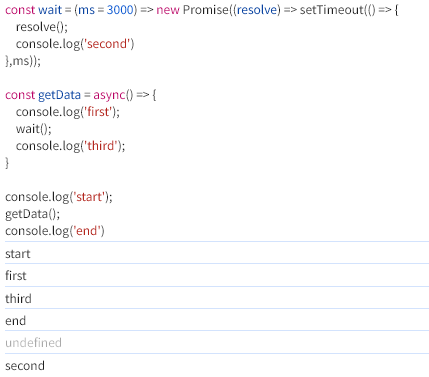Viewport: 429px width, 377px height.
Task: Click the 'start' output row
Action: pyautogui.click(x=217, y=254)
